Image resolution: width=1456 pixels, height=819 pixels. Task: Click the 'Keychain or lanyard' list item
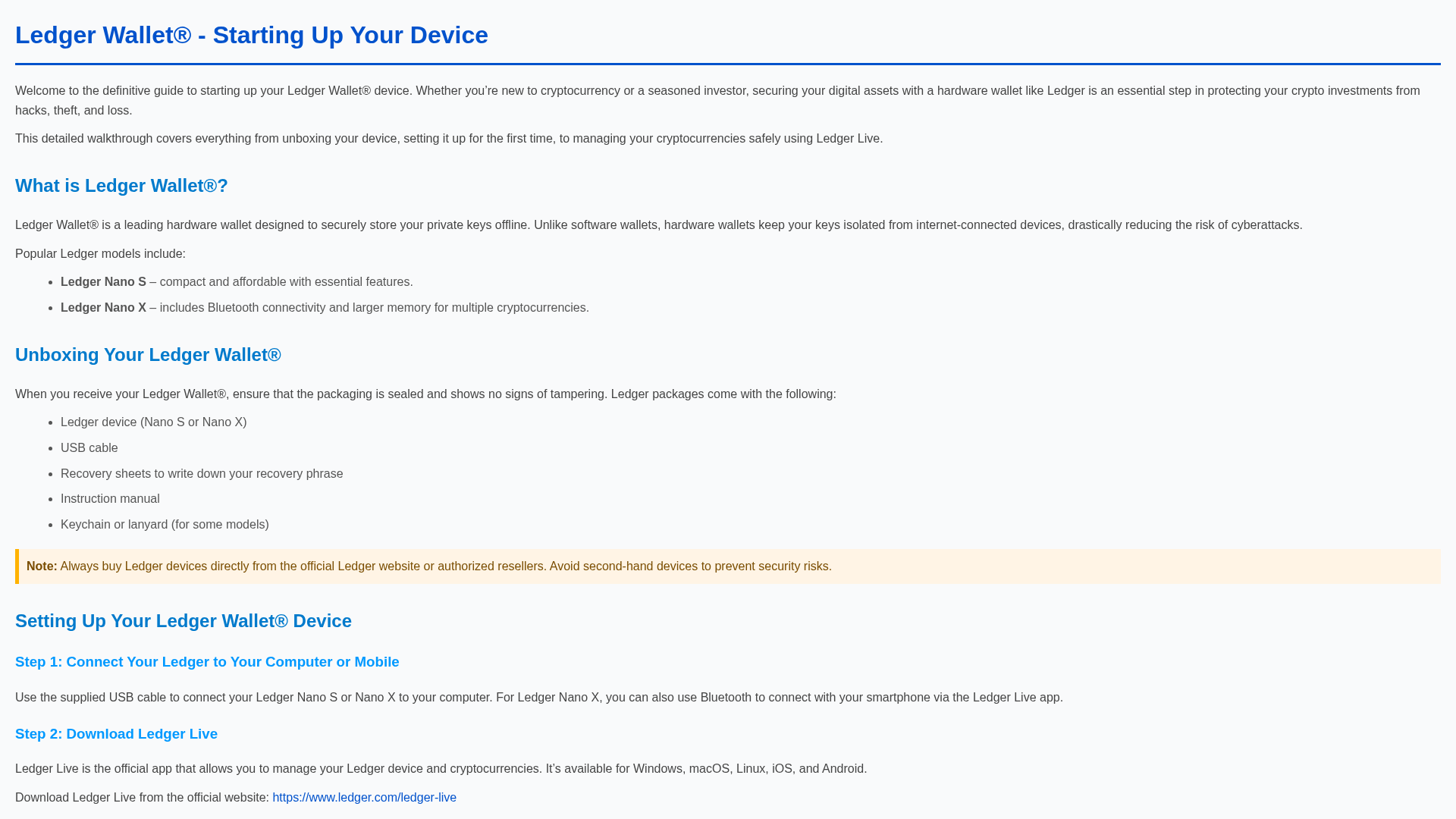point(165,524)
